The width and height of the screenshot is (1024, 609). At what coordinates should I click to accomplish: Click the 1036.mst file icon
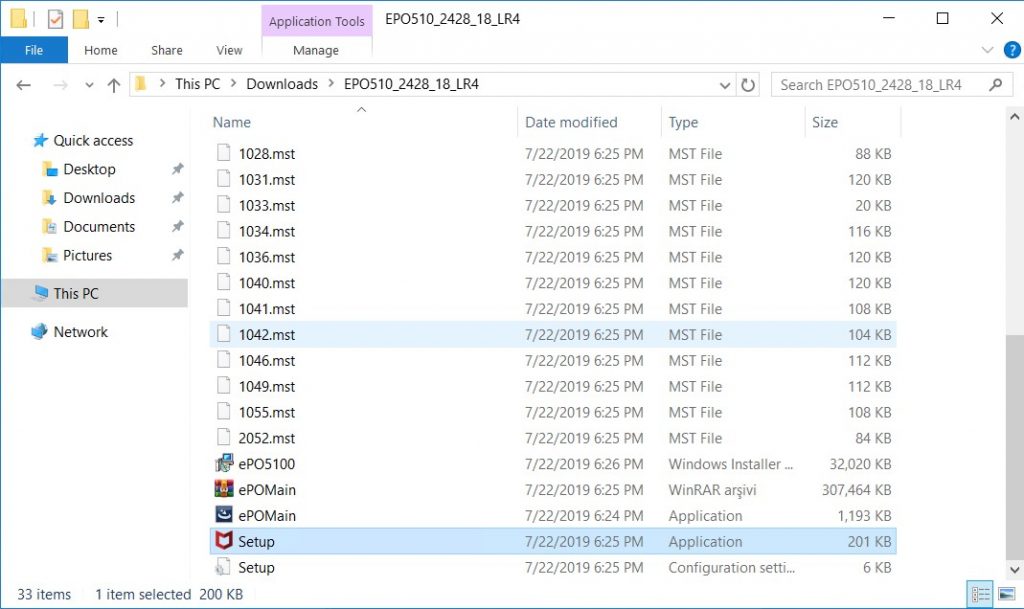click(223, 257)
